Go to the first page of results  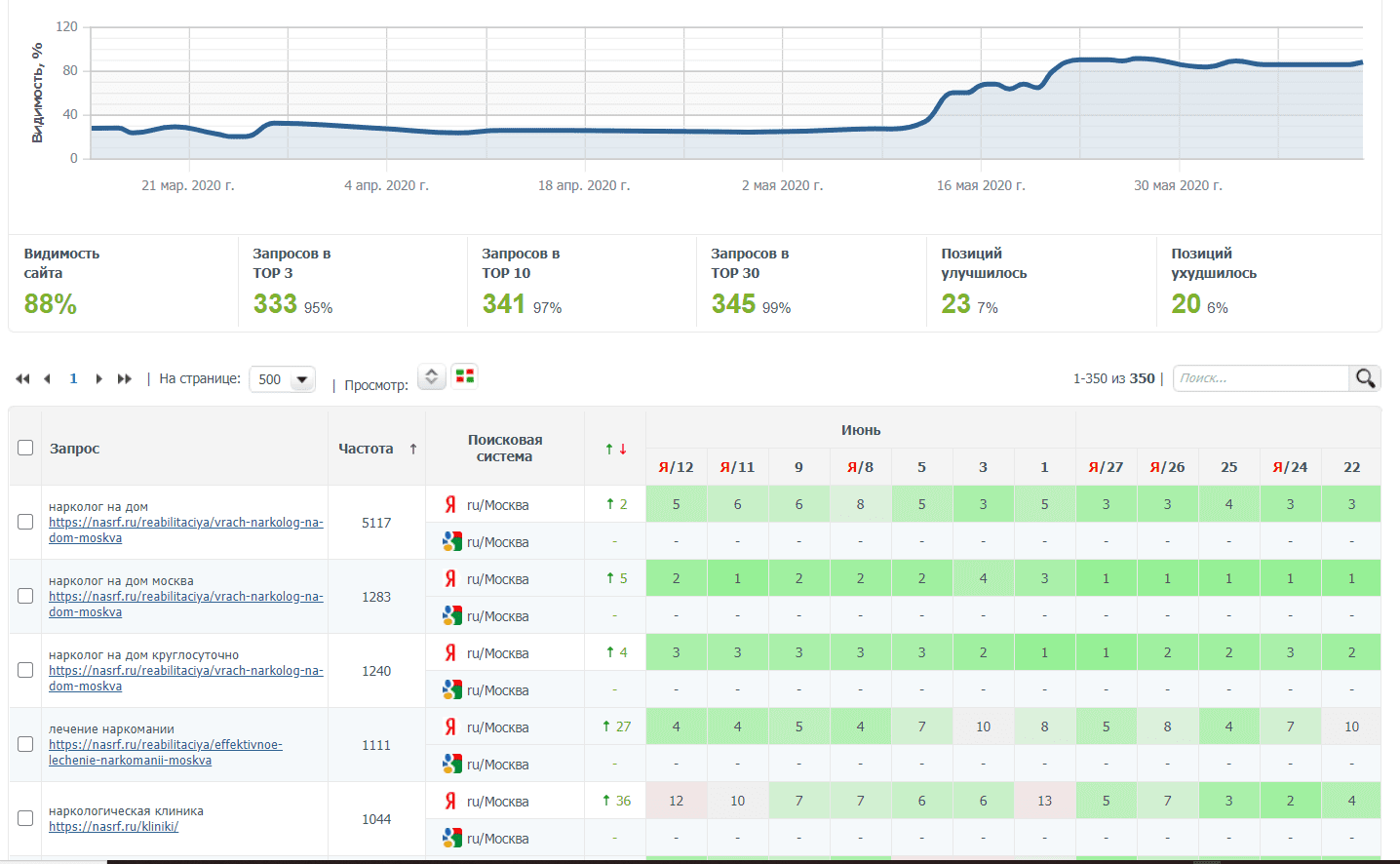pos(22,379)
